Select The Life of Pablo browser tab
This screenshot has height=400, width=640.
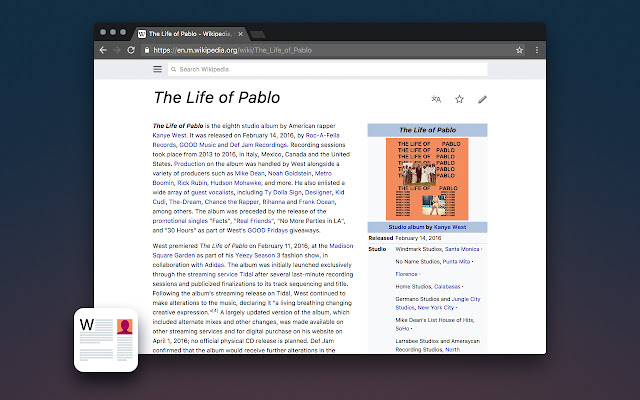[190, 34]
